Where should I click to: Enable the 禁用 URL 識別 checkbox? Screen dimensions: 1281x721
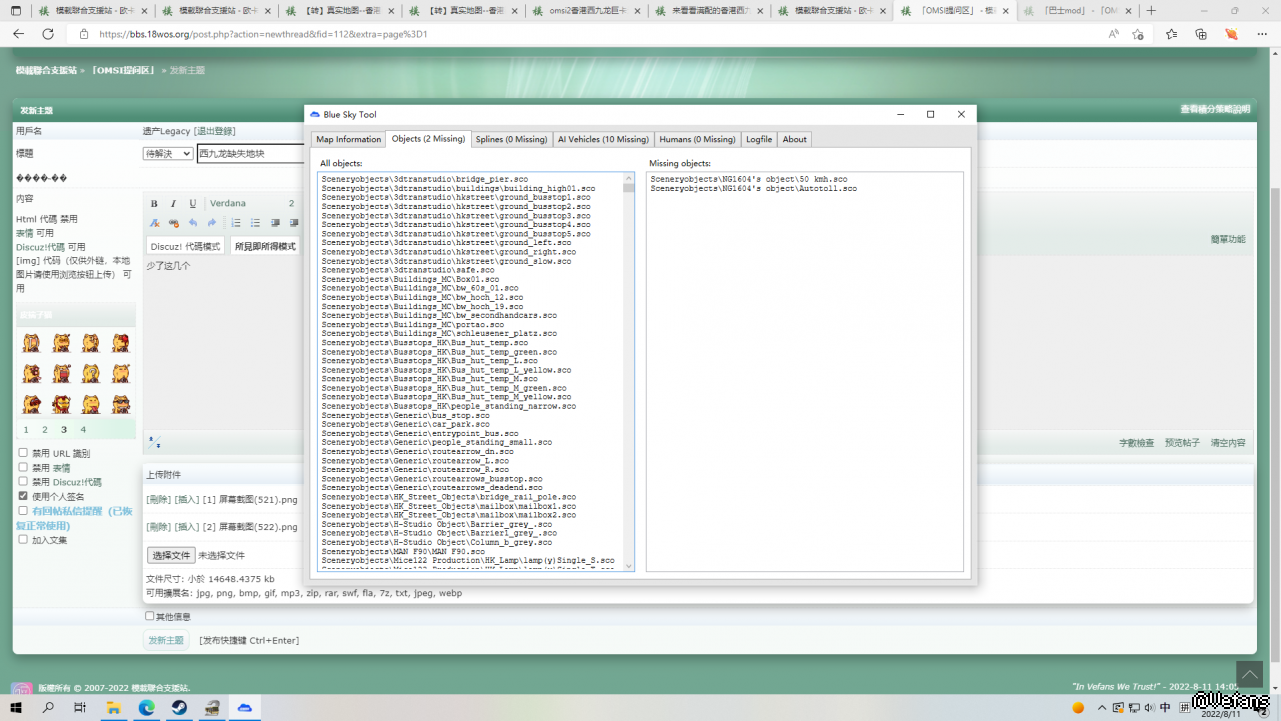click(x=23, y=453)
